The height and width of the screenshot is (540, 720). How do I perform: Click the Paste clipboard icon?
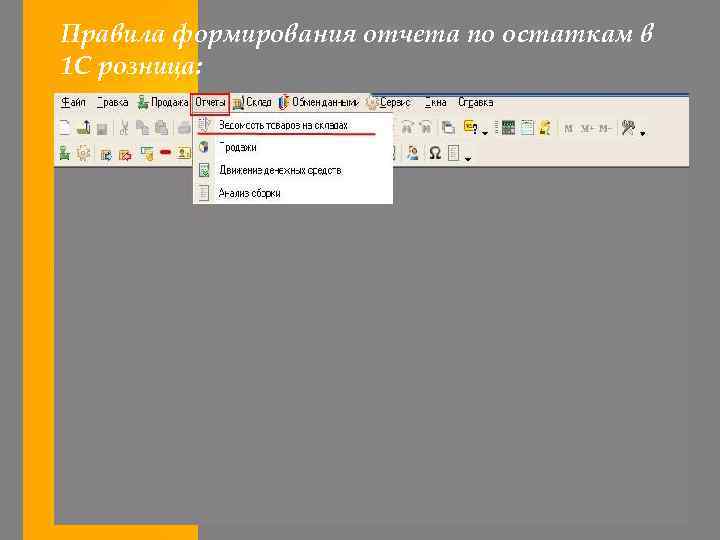coord(162,128)
